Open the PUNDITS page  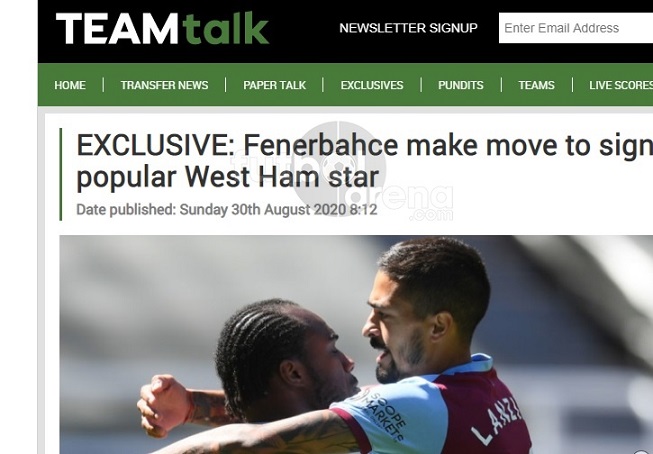[x=461, y=85]
